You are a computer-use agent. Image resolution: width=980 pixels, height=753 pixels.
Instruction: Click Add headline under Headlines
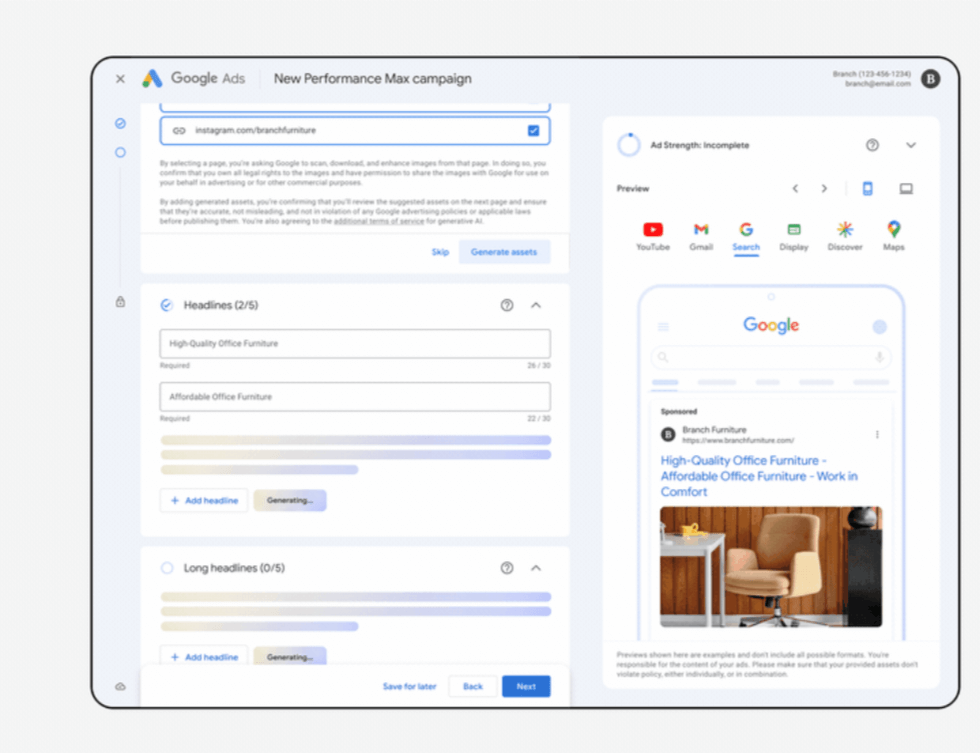[x=204, y=501]
